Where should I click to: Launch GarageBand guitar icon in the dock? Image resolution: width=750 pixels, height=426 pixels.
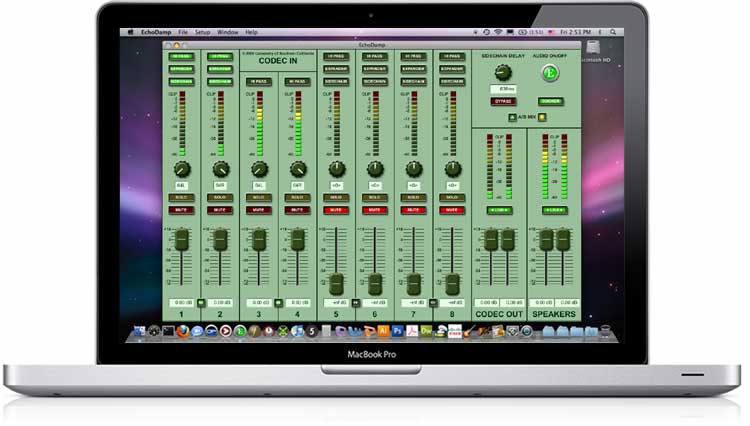470,331
